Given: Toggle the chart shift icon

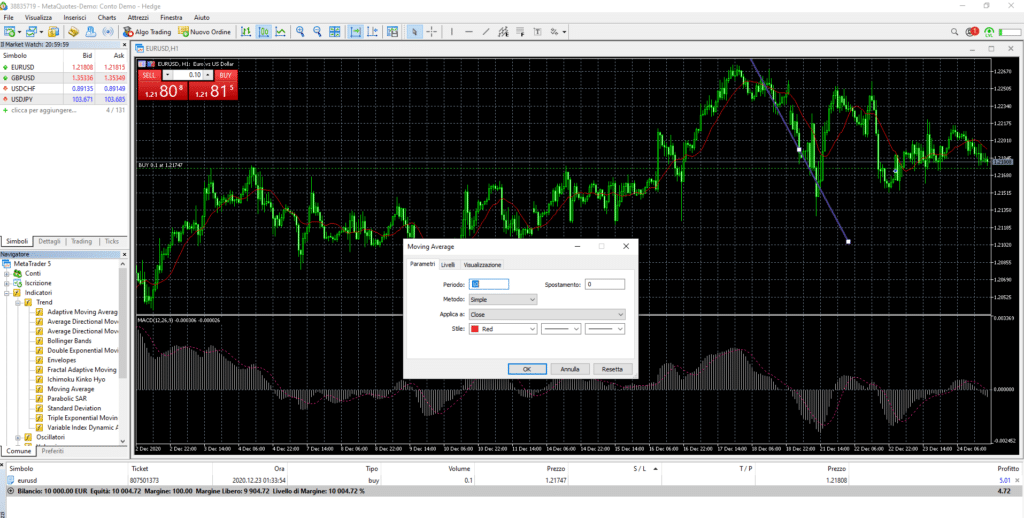Looking at the screenshot, I should [372, 31].
